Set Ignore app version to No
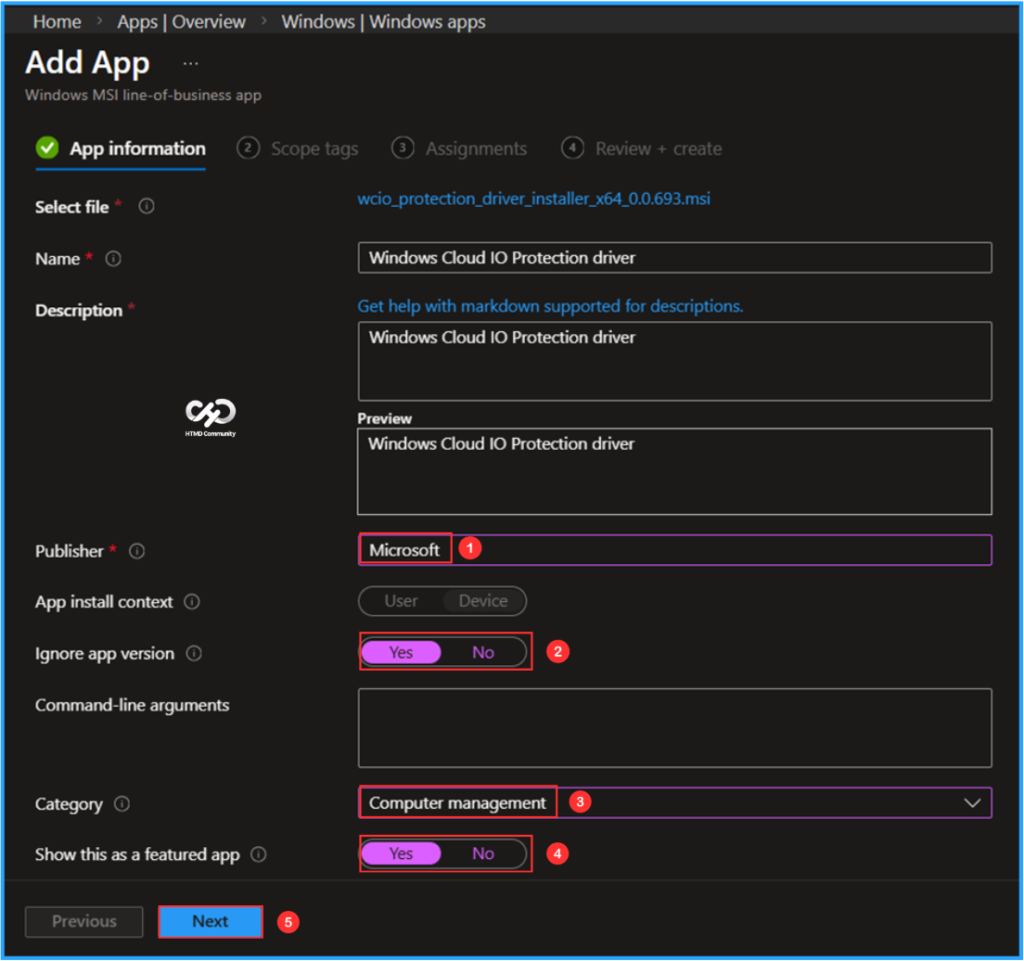 483,652
